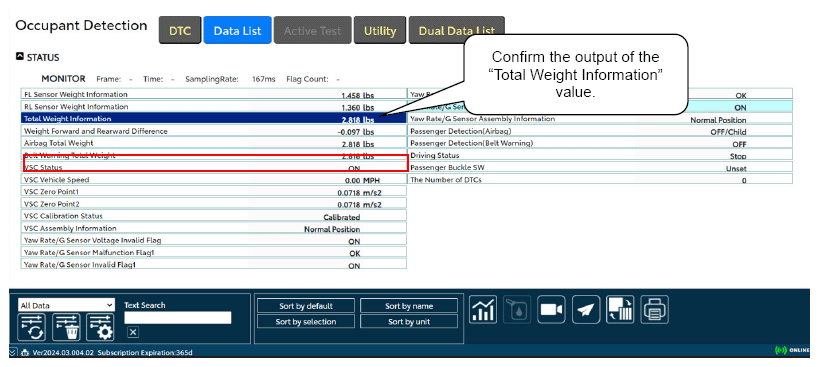Viewport: 819px width, 367px height.
Task: Select the Passenger Buckle SW row
Action: coord(600,167)
